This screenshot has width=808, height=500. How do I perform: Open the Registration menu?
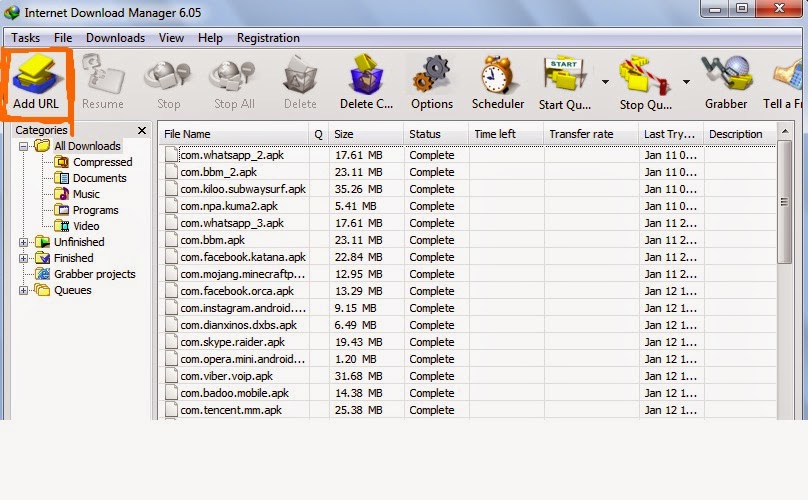268,38
